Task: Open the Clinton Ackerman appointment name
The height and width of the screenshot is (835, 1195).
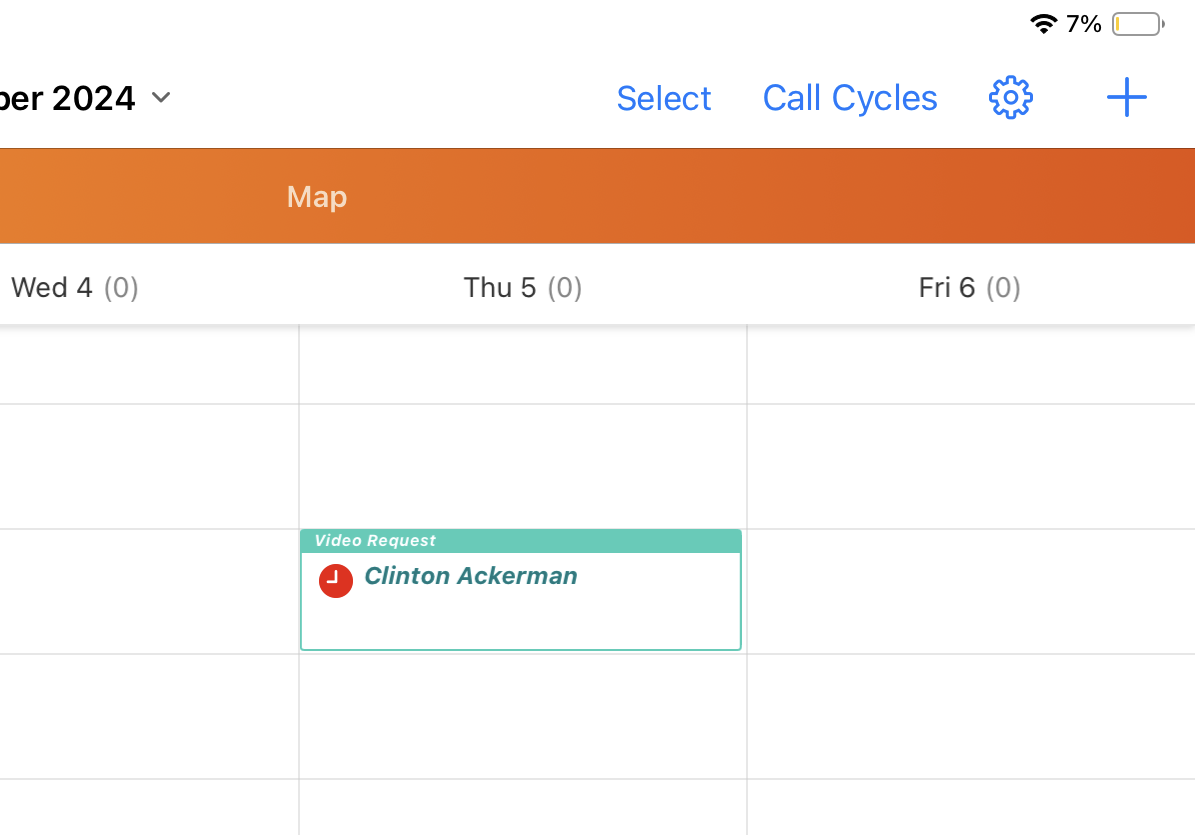Action: 470,576
